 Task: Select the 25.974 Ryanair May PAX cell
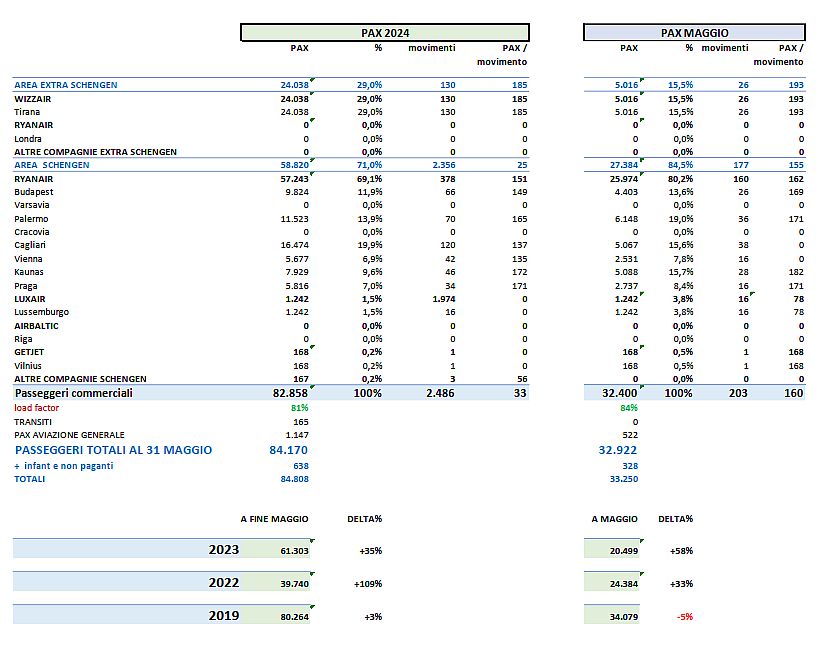click(624, 179)
